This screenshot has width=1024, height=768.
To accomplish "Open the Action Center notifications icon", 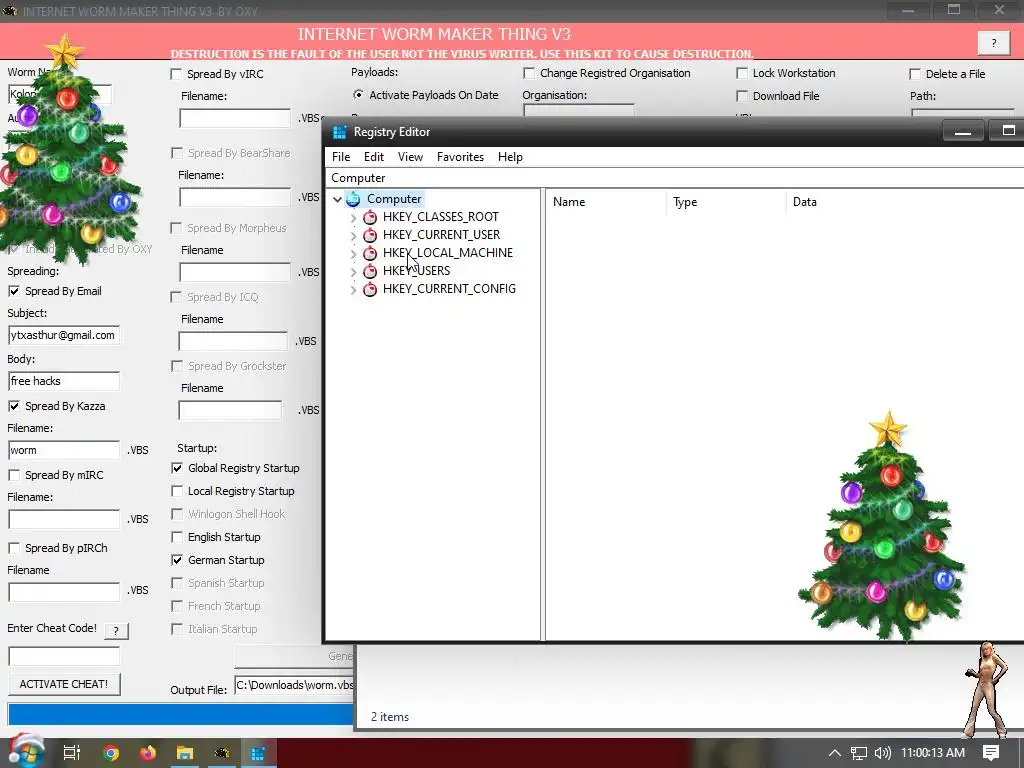I will click(x=991, y=753).
